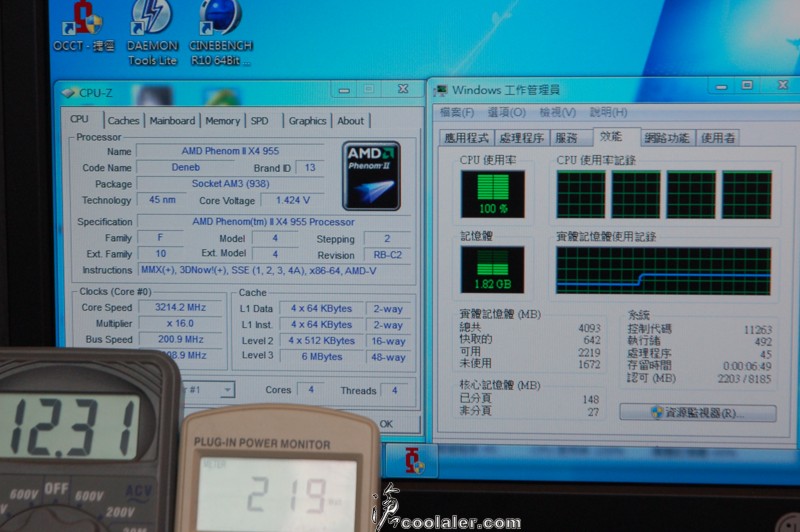Image resolution: width=800 pixels, height=532 pixels.
Task: Open the Caches tab in CPU-Z
Action: [123, 121]
